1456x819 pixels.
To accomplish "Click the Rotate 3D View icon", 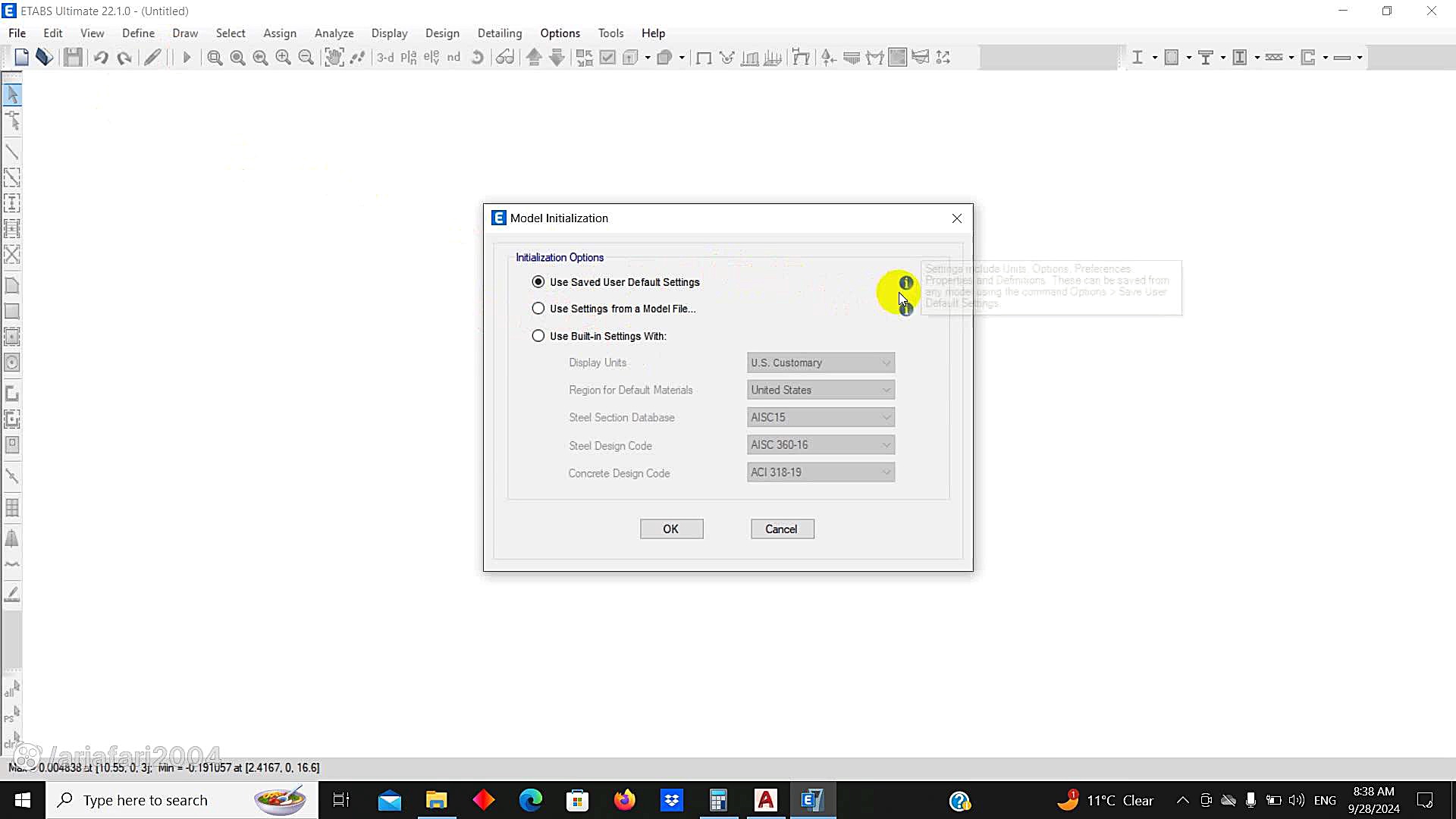I will (477, 58).
